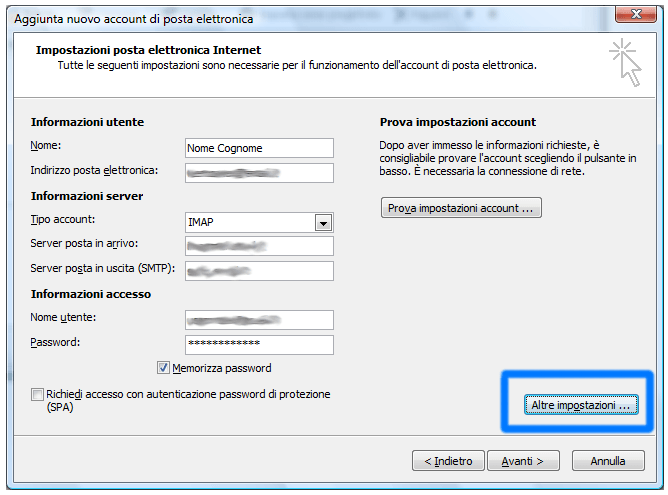Go back with Indietro button
668x495 pixels.
448,461
